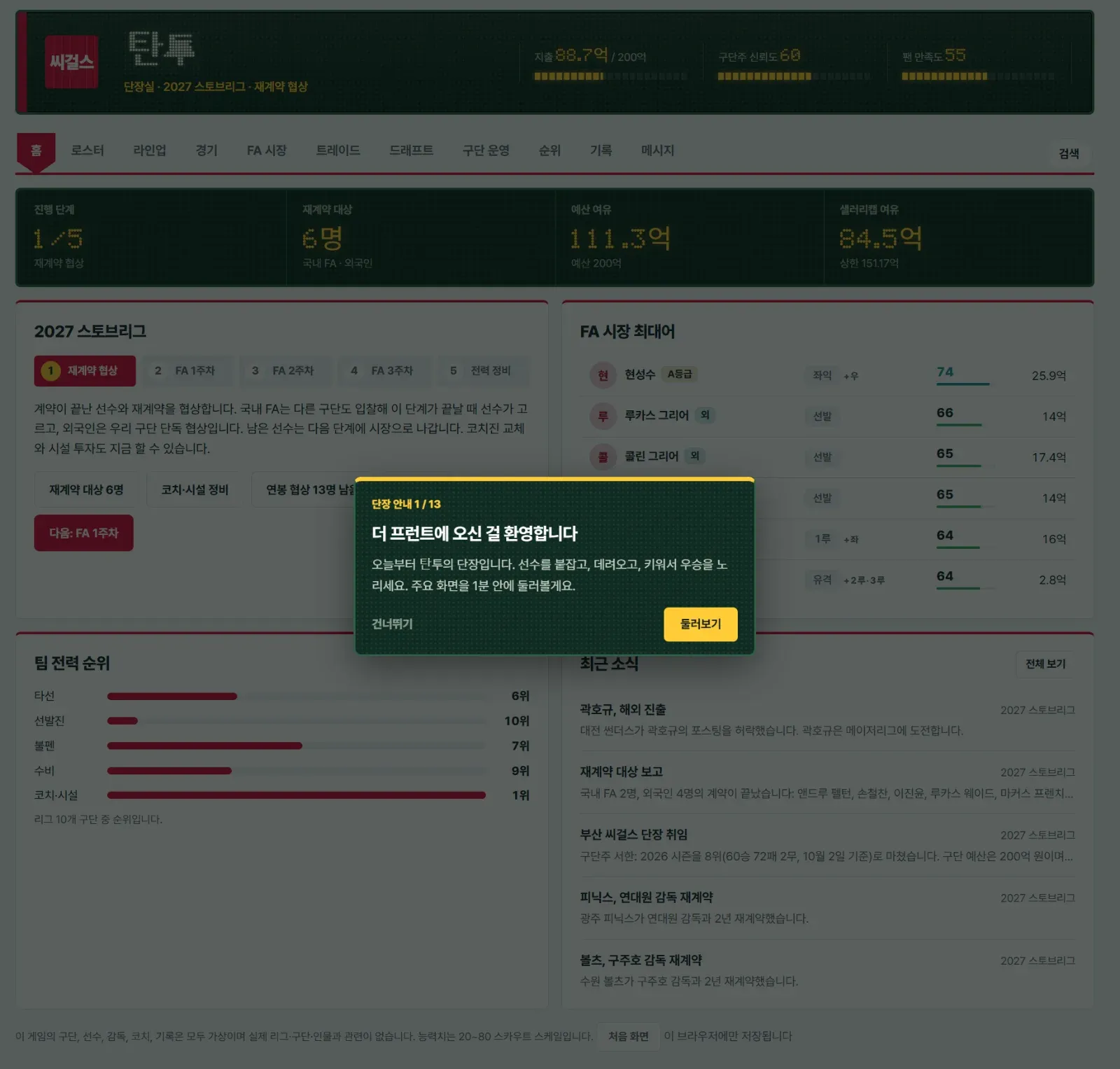Open the 메시지 tab
Screen dimensions: 1120x1069
(657, 151)
